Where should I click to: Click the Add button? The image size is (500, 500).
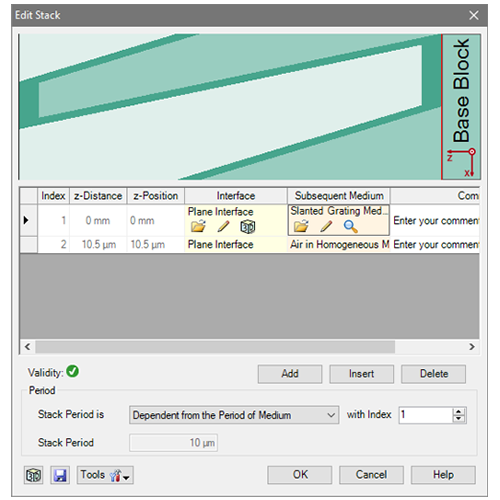[290, 374]
